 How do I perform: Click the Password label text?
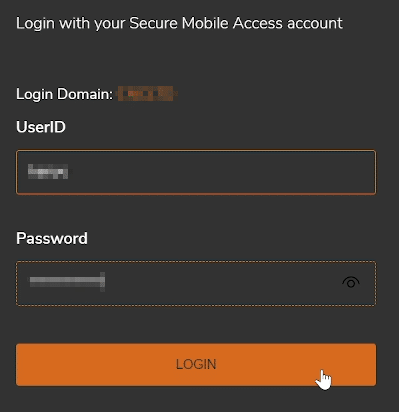point(52,238)
